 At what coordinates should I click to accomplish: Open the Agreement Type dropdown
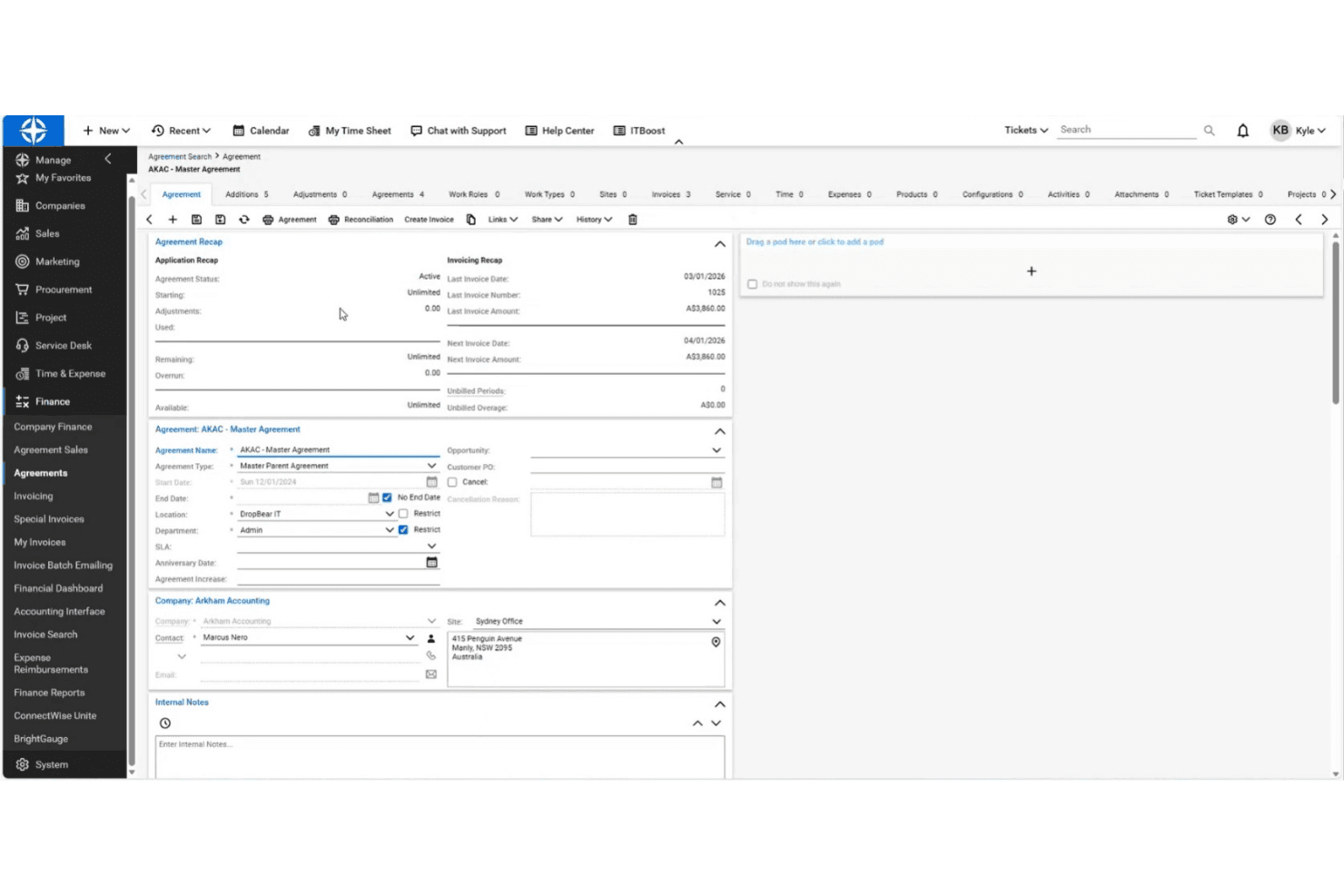click(x=431, y=466)
